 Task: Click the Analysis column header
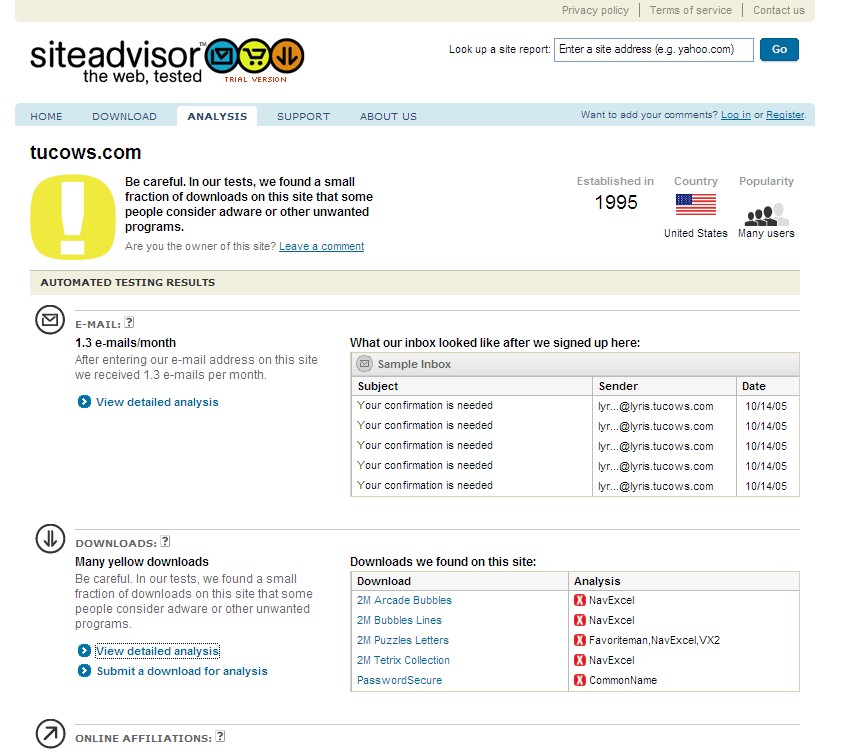click(597, 581)
